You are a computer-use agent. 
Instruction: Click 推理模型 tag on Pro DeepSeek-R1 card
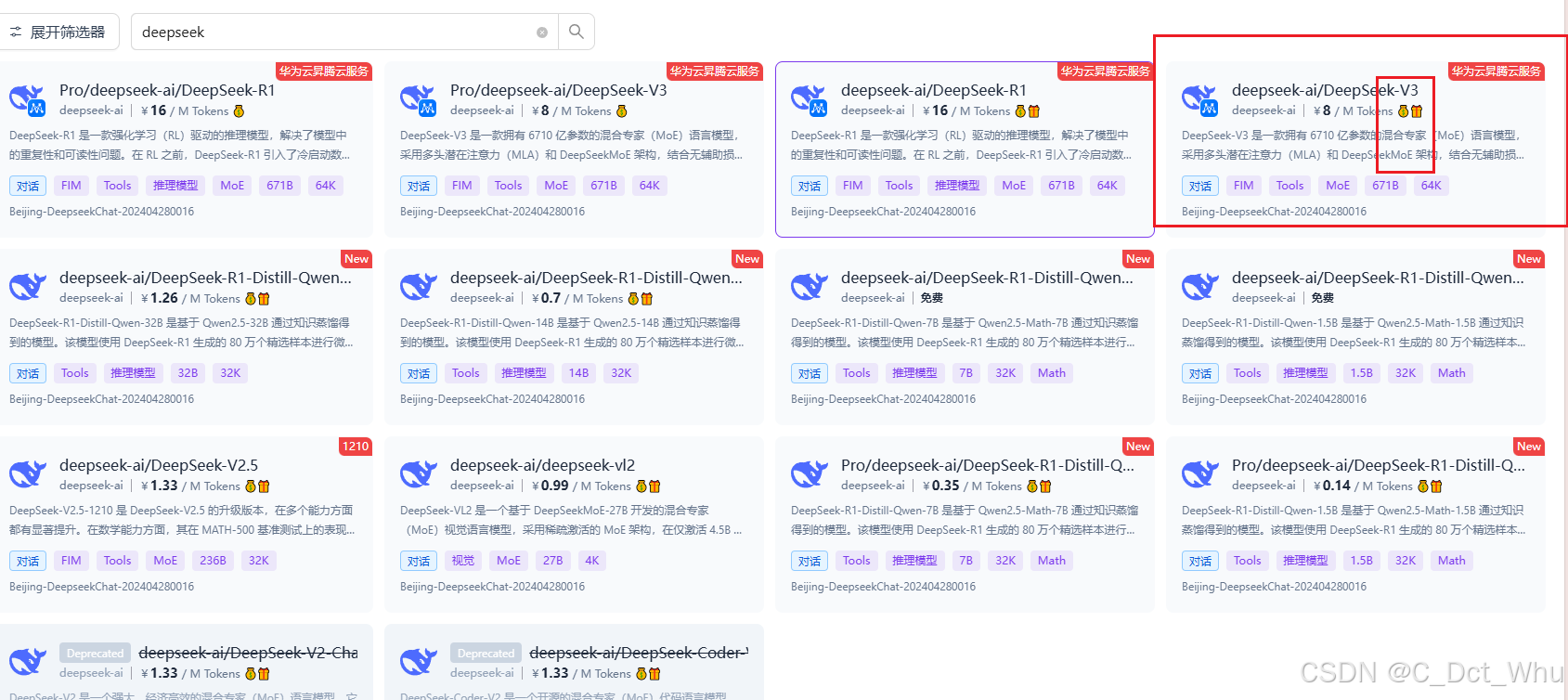pos(175,186)
